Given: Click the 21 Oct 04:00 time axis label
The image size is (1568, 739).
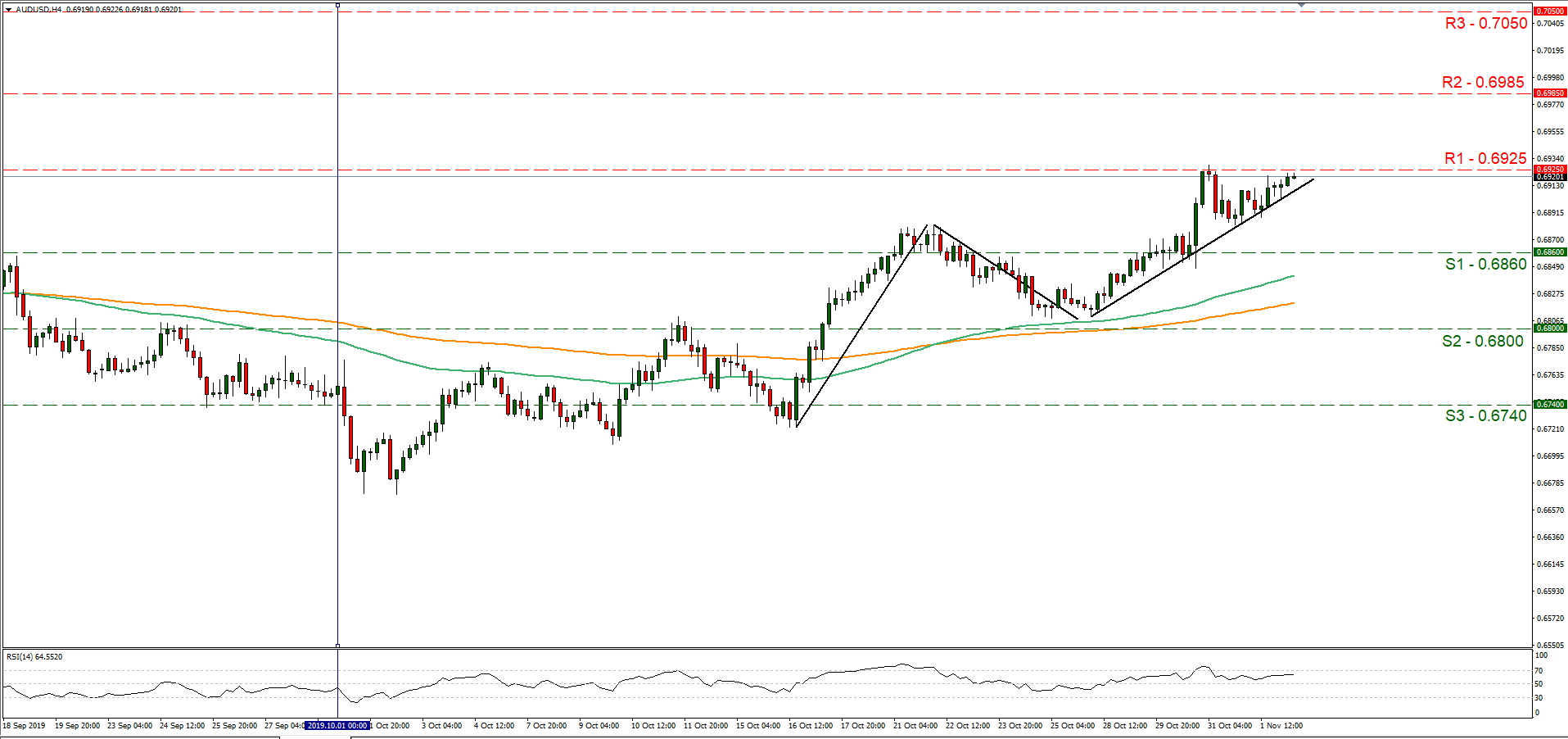Looking at the screenshot, I should [915, 726].
